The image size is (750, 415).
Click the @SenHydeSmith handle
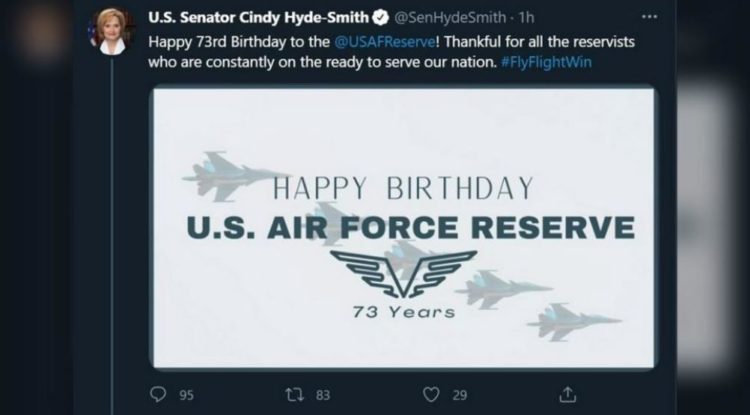click(x=446, y=18)
